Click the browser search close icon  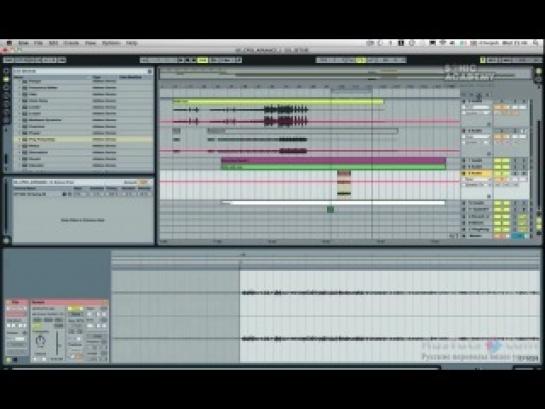150,71
